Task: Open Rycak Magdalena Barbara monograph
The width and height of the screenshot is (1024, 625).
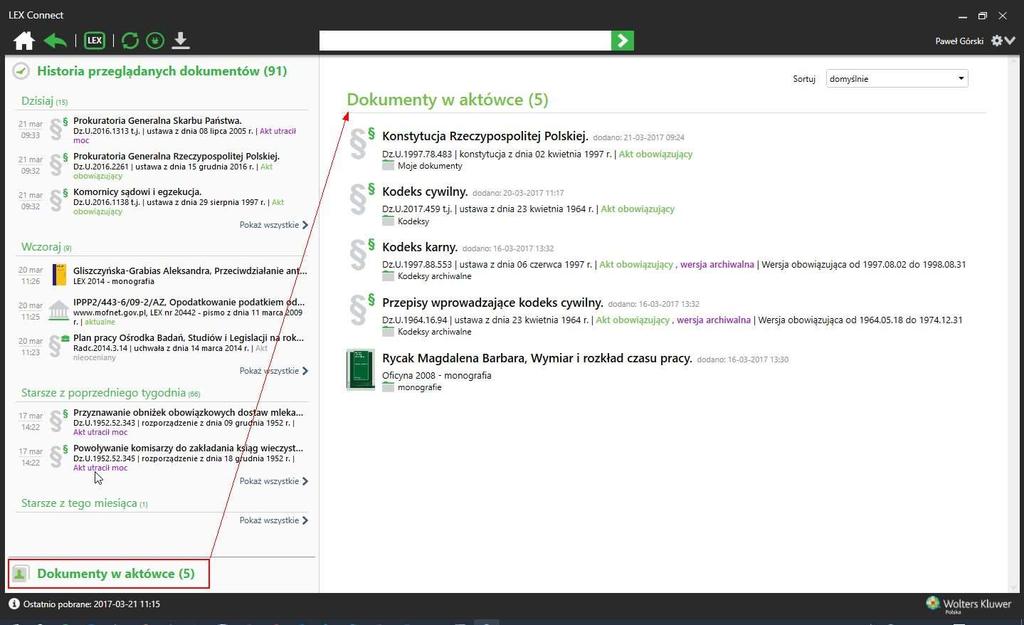Action: (537, 358)
